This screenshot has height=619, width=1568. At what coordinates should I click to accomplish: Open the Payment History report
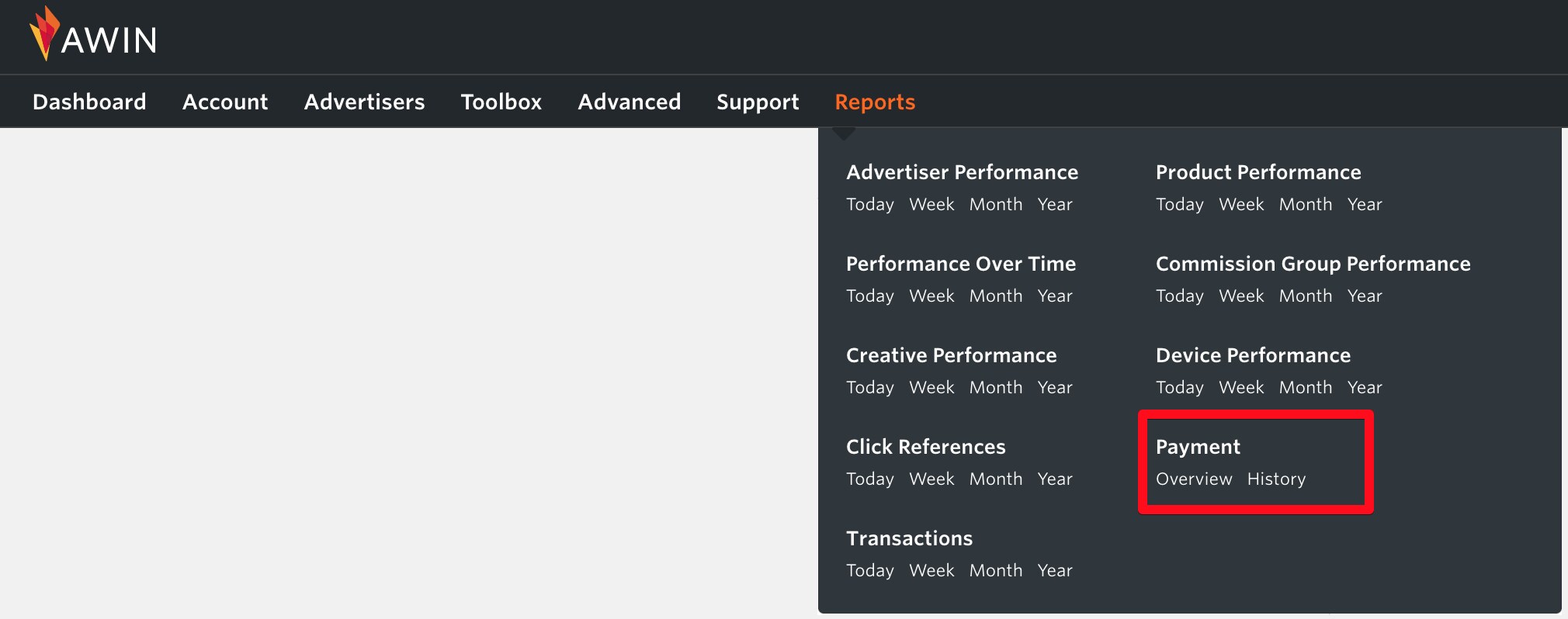pyautogui.click(x=1276, y=479)
